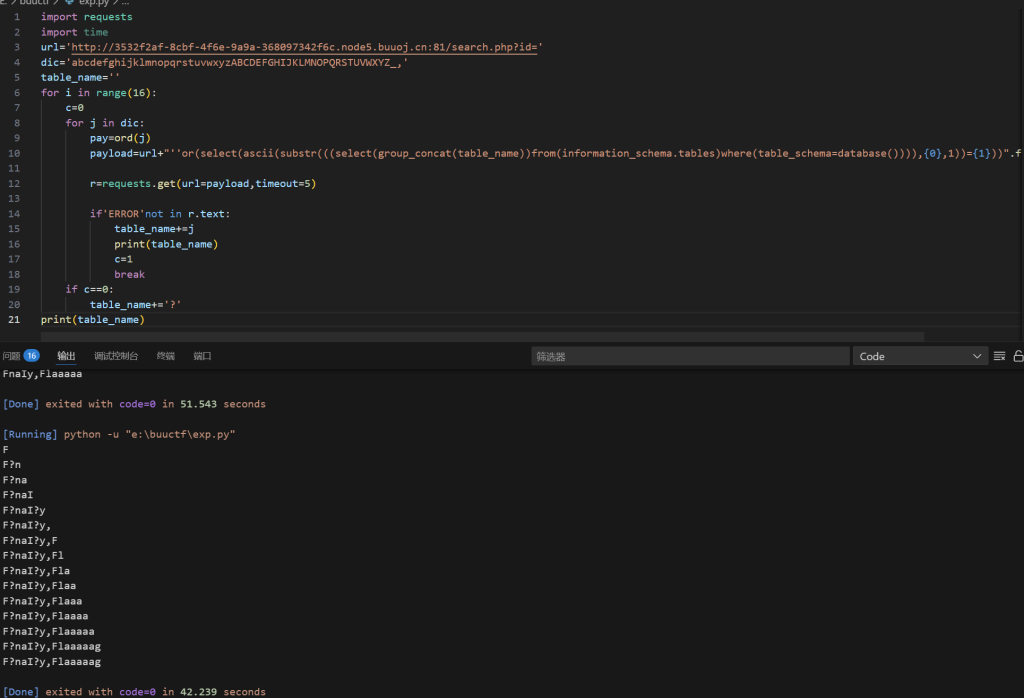This screenshot has width=1024, height=698.
Task: Click 'for i in range(16):' line
Action: pyautogui.click(x=99, y=93)
